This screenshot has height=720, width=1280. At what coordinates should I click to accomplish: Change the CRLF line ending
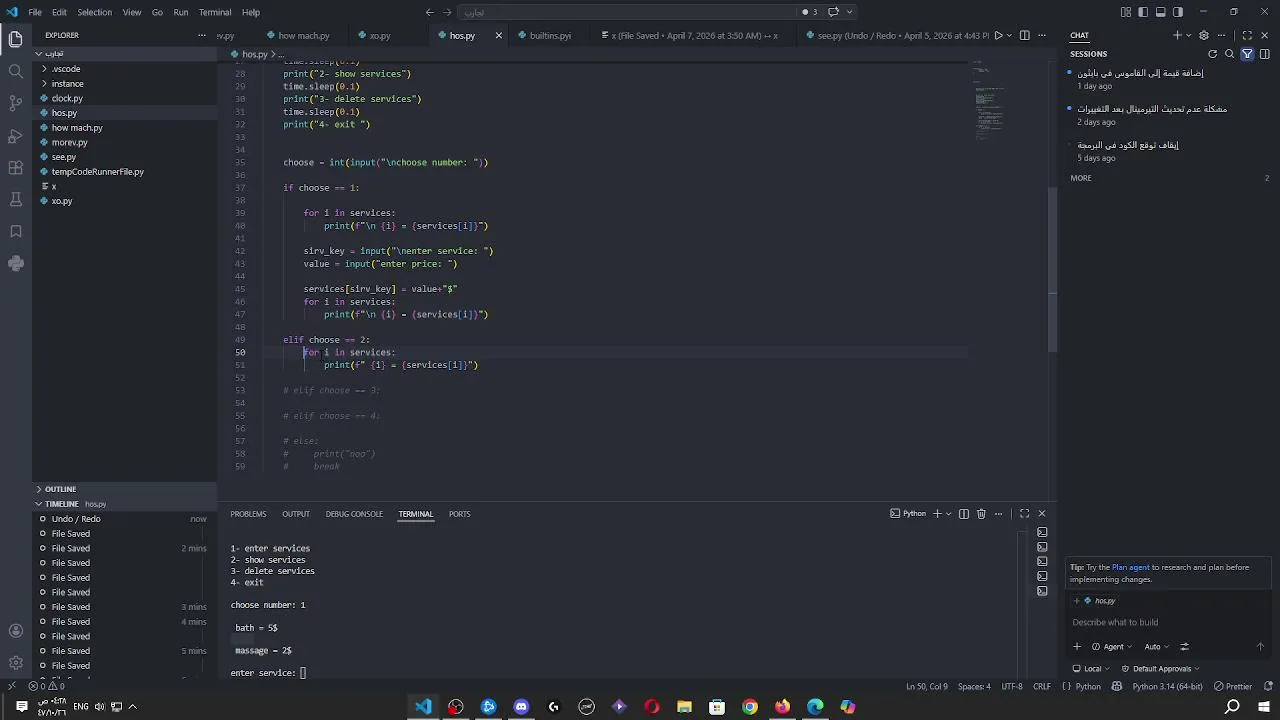(x=1042, y=687)
